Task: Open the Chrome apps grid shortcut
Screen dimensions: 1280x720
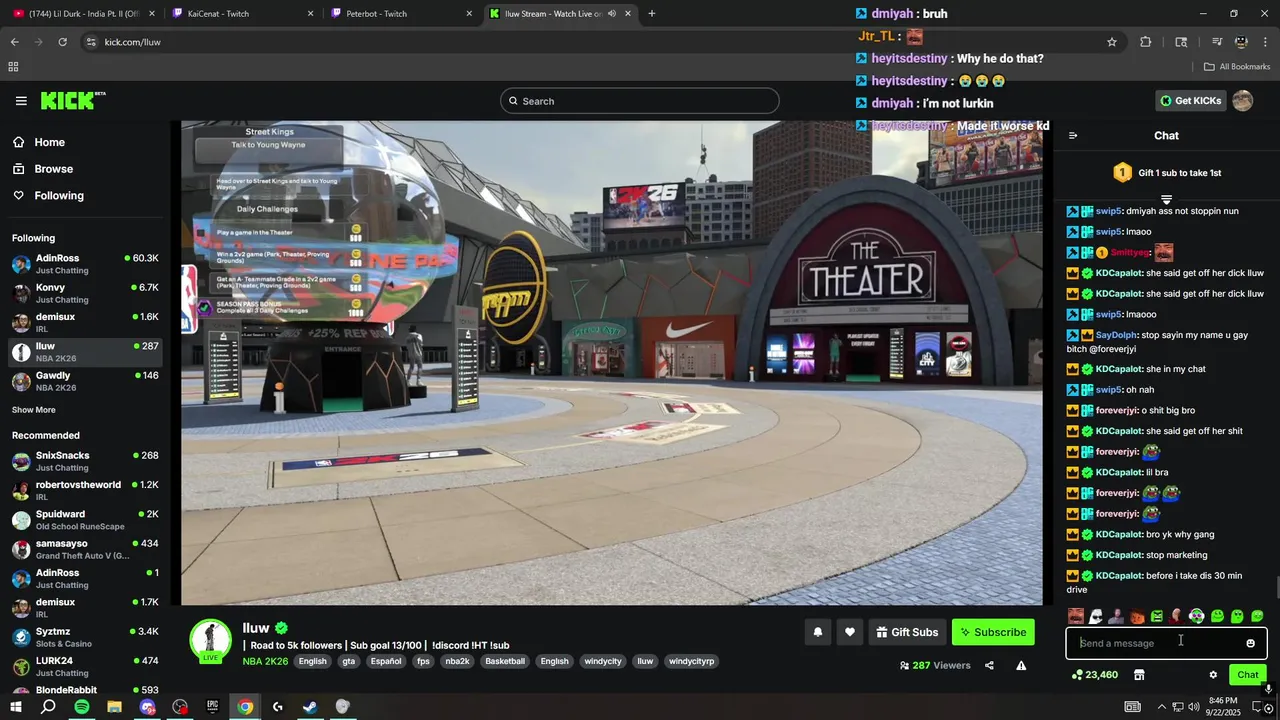Action: pos(13,67)
